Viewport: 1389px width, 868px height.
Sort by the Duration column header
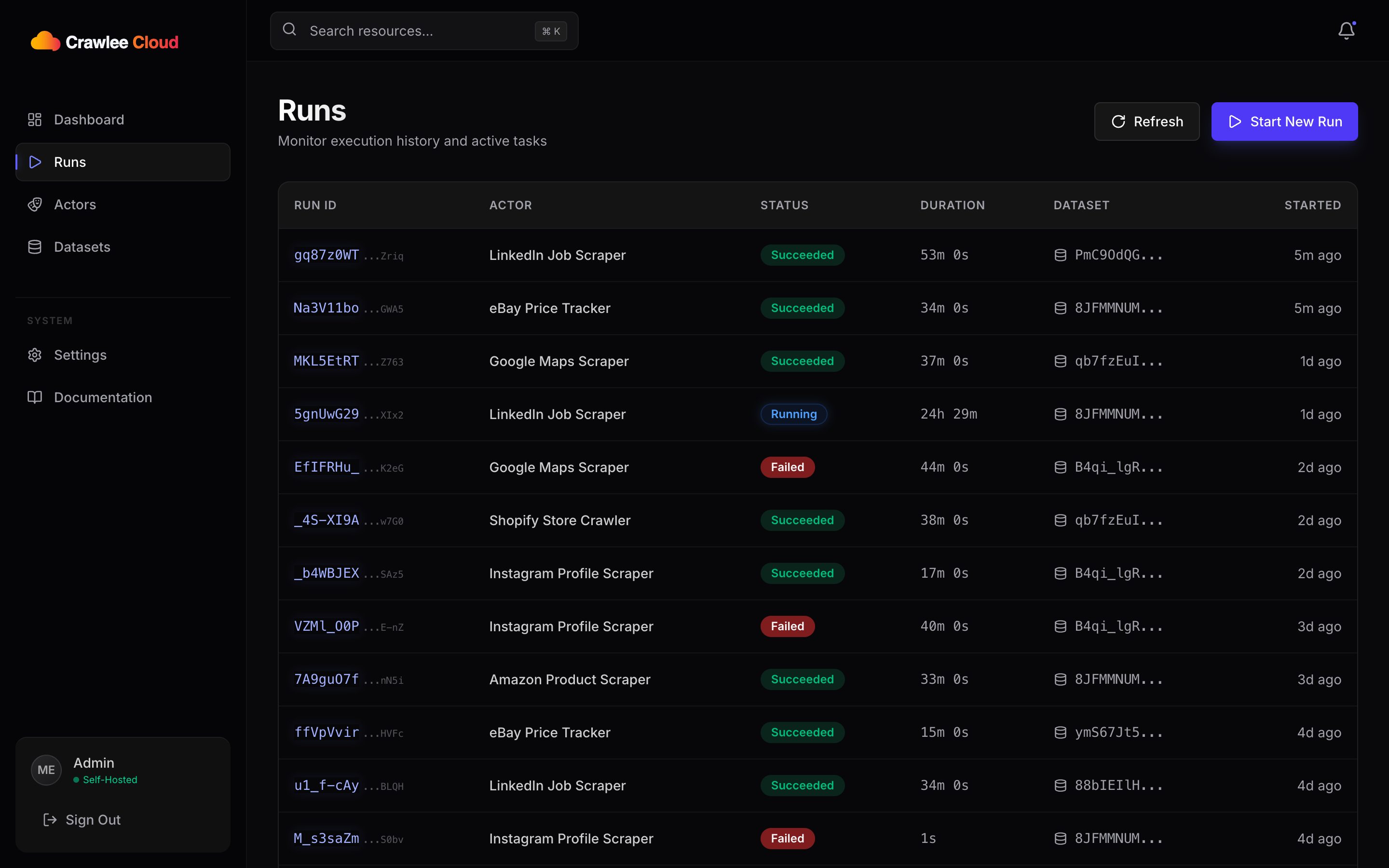coord(952,205)
